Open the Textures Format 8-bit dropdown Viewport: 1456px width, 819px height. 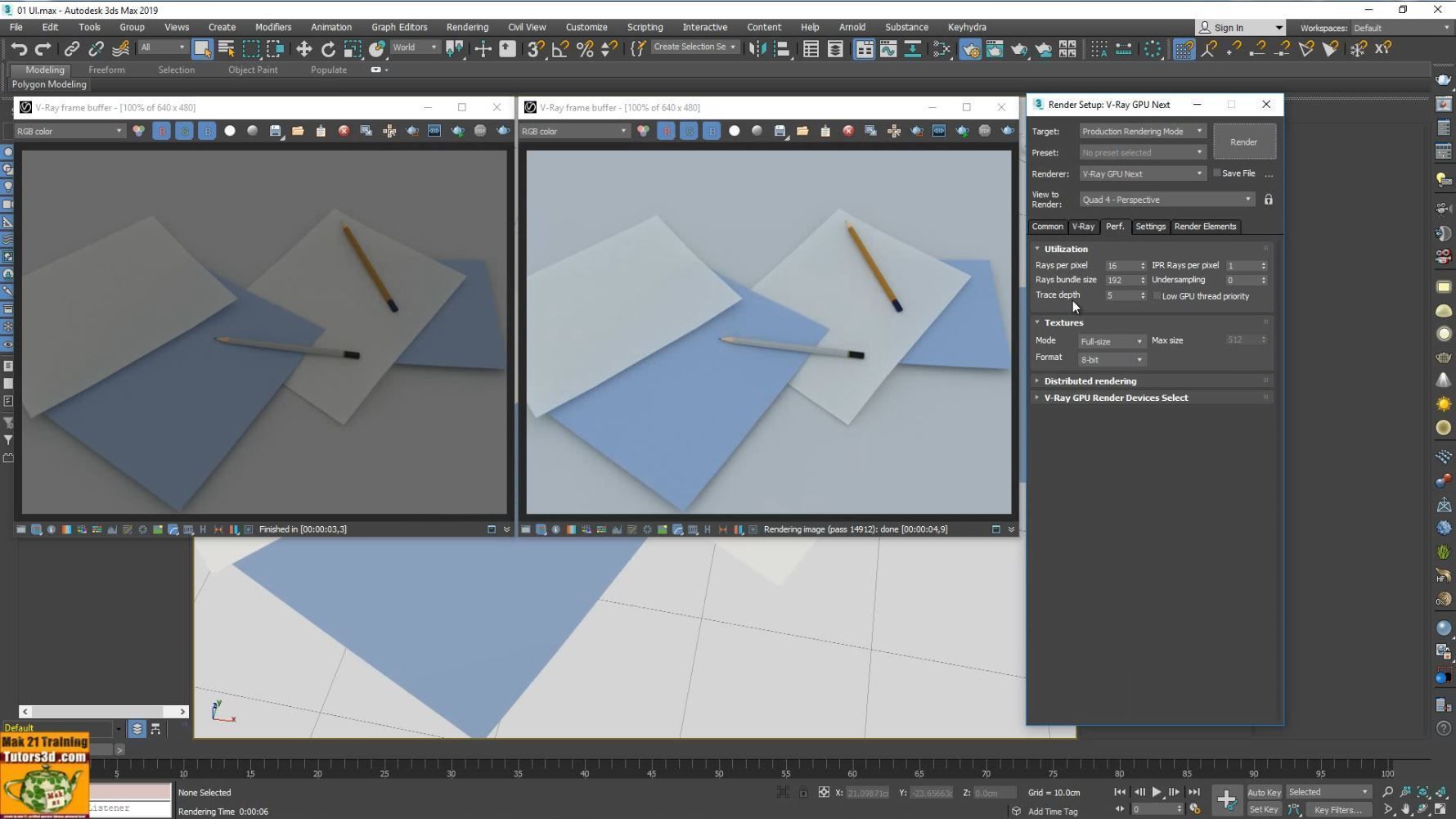point(1111,360)
